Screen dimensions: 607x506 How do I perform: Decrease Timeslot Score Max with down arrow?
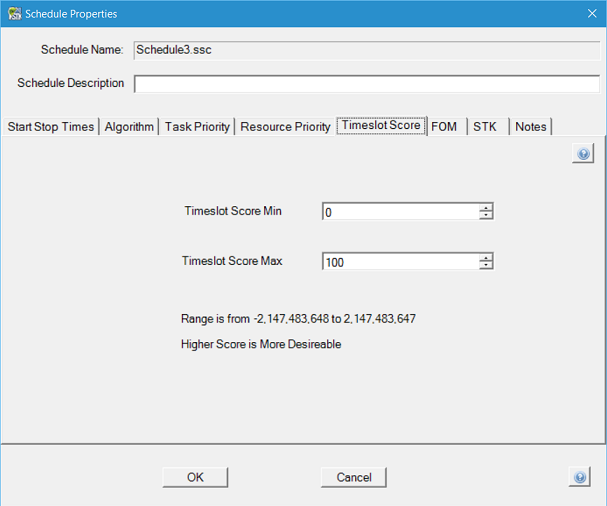(486, 266)
